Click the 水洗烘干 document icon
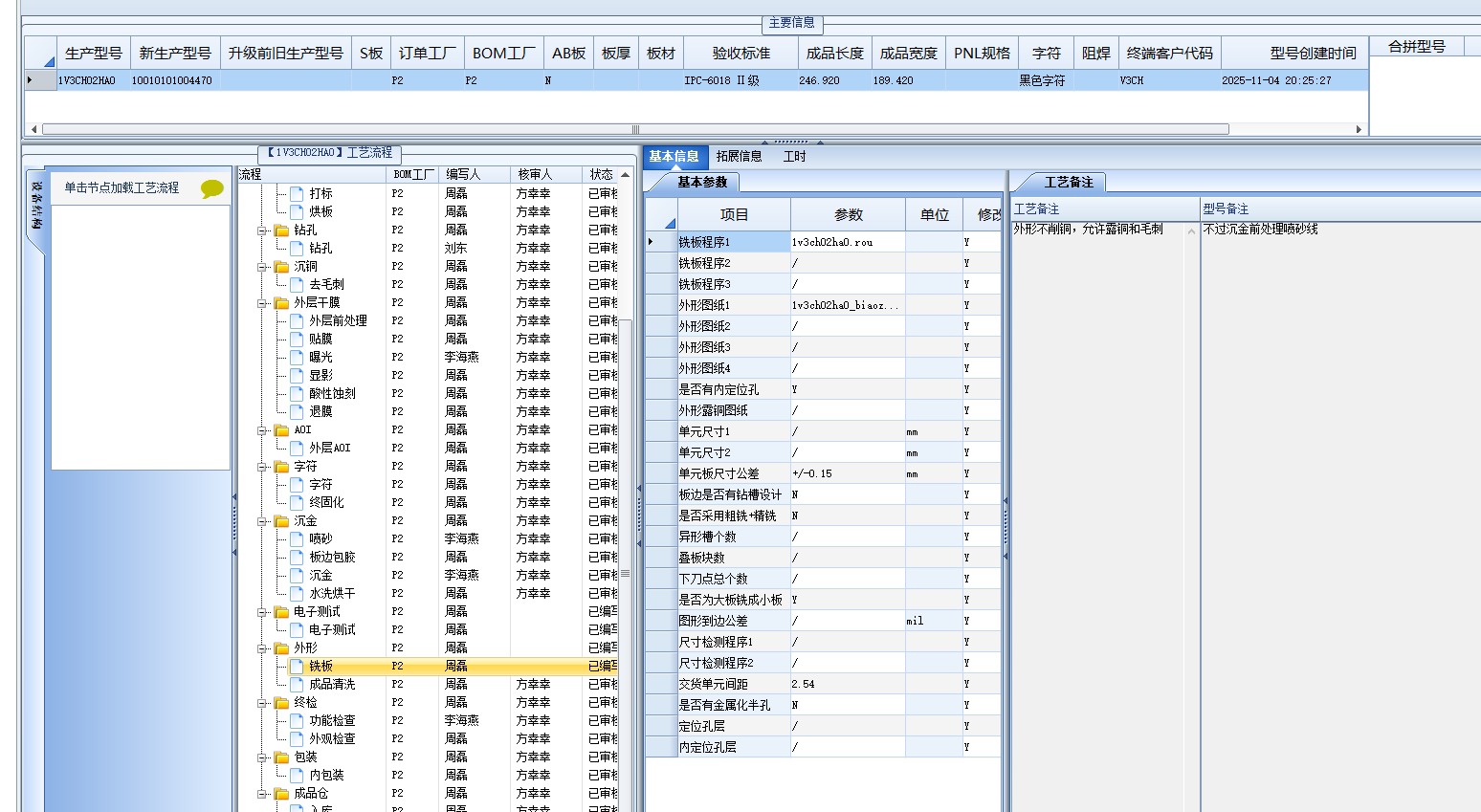This screenshot has height=812, width=1481. (297, 593)
